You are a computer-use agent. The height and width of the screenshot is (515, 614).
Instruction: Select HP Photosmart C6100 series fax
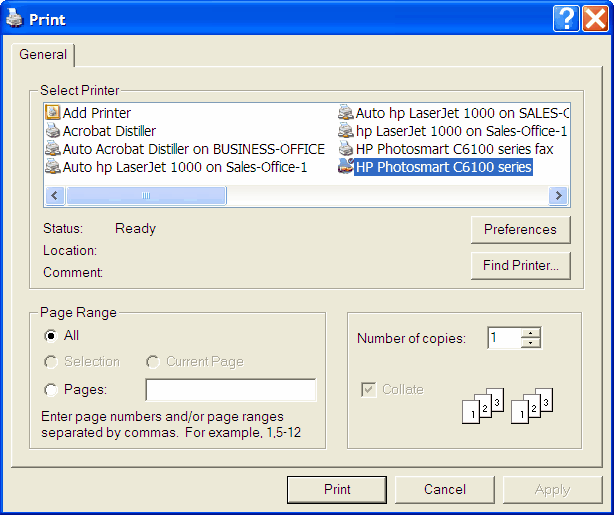click(x=453, y=149)
